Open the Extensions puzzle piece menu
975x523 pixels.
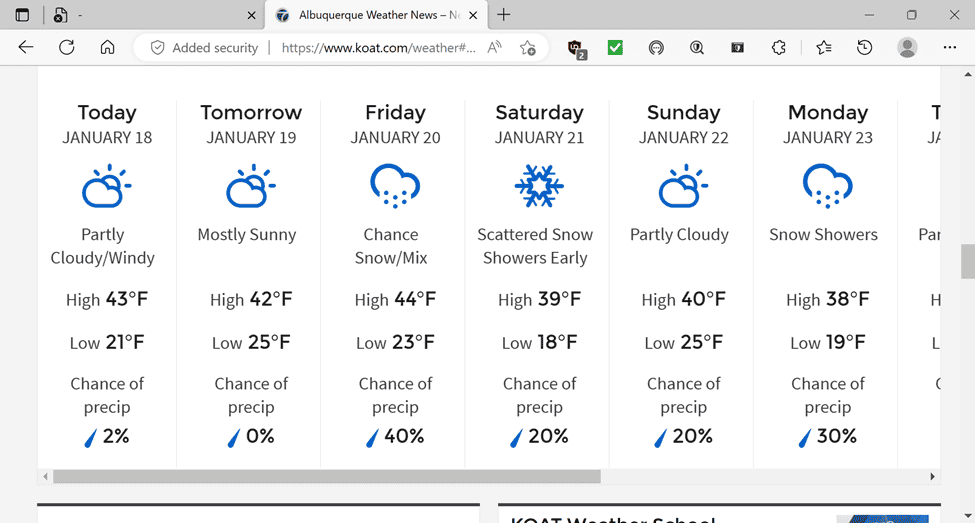pos(779,47)
